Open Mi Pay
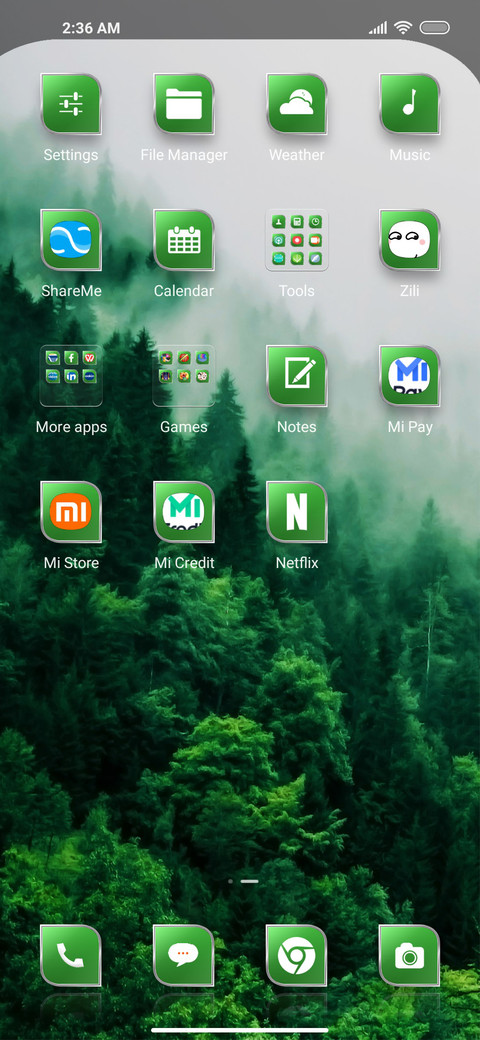480x1040 pixels. coord(410,376)
